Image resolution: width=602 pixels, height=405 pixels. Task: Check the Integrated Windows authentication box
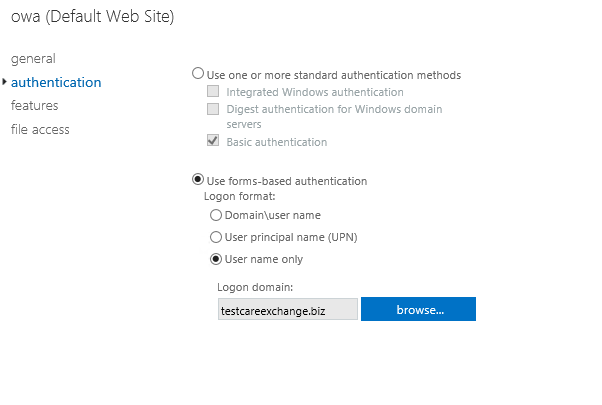pos(213,91)
